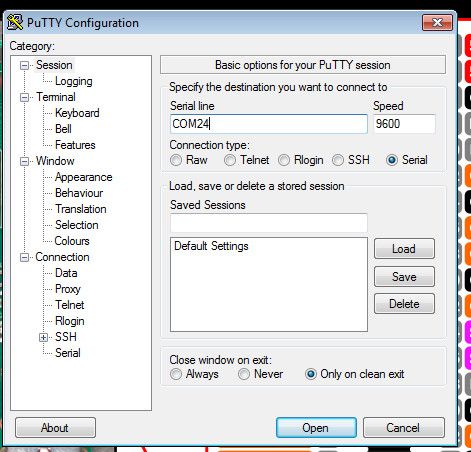This screenshot has width=471, height=452.
Task: Open the Rlogin category in tree
Action: pyautogui.click(x=69, y=321)
